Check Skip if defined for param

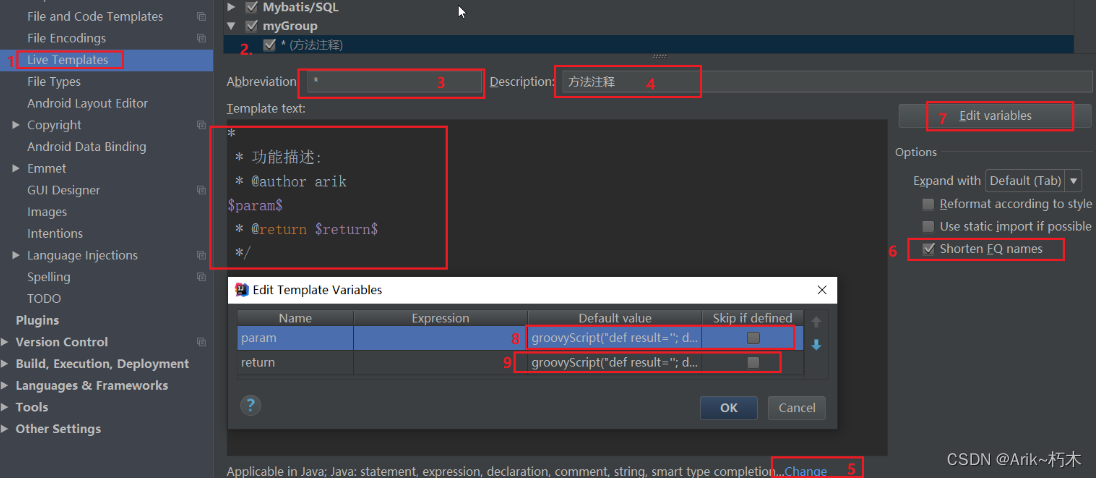click(753, 338)
